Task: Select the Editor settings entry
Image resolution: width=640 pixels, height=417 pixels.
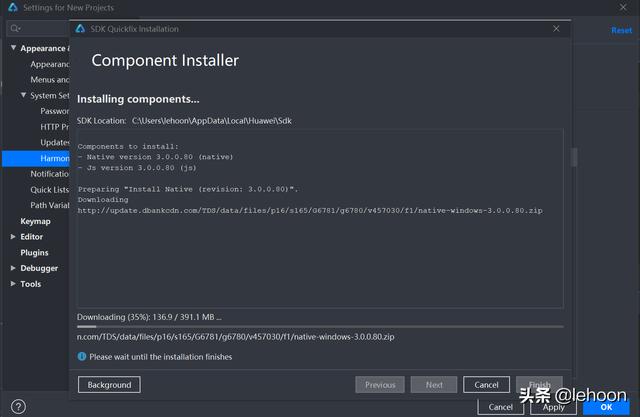Action: pyautogui.click(x=31, y=237)
